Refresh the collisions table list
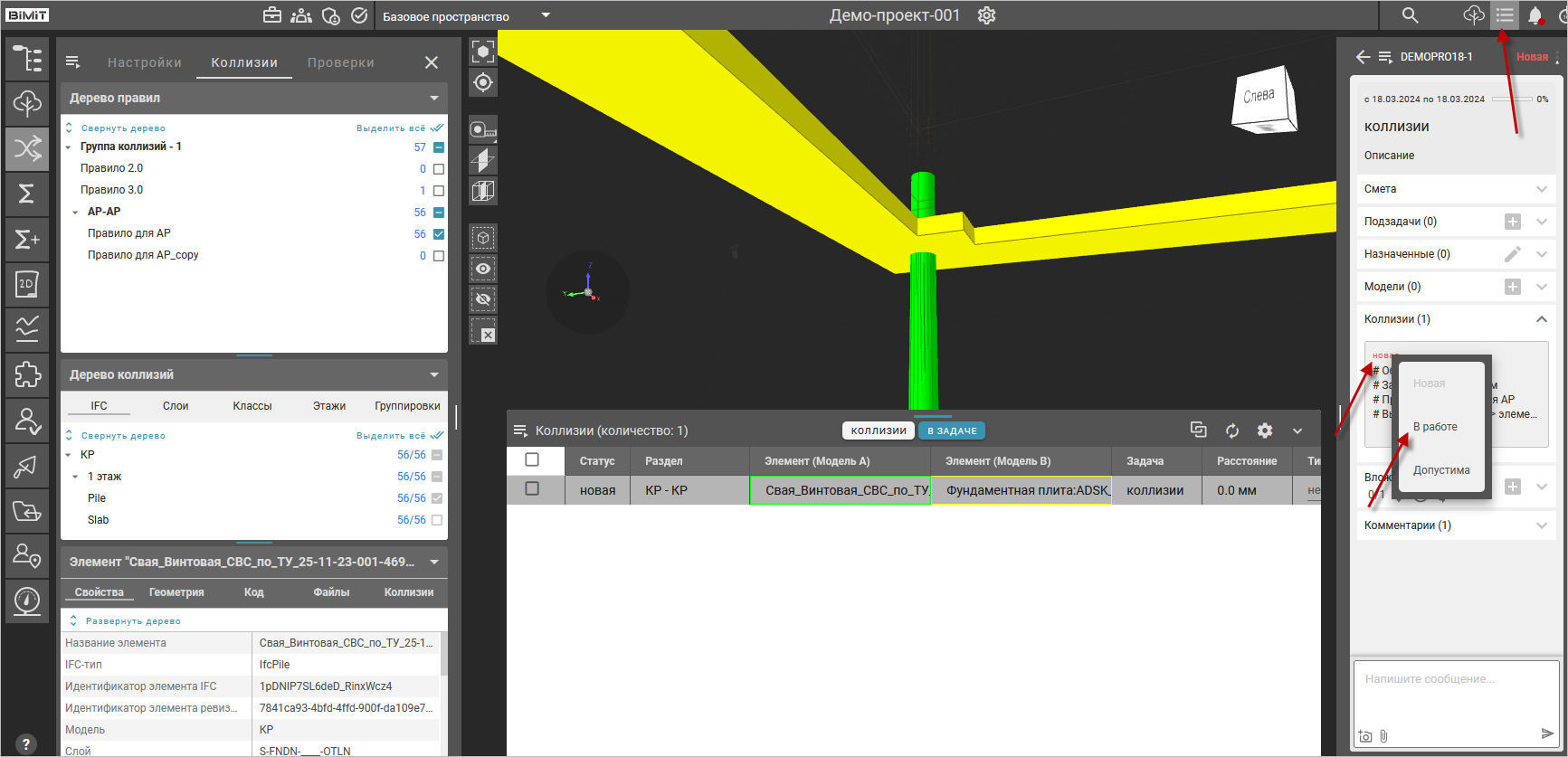This screenshot has width=1568, height=757. point(1231,431)
